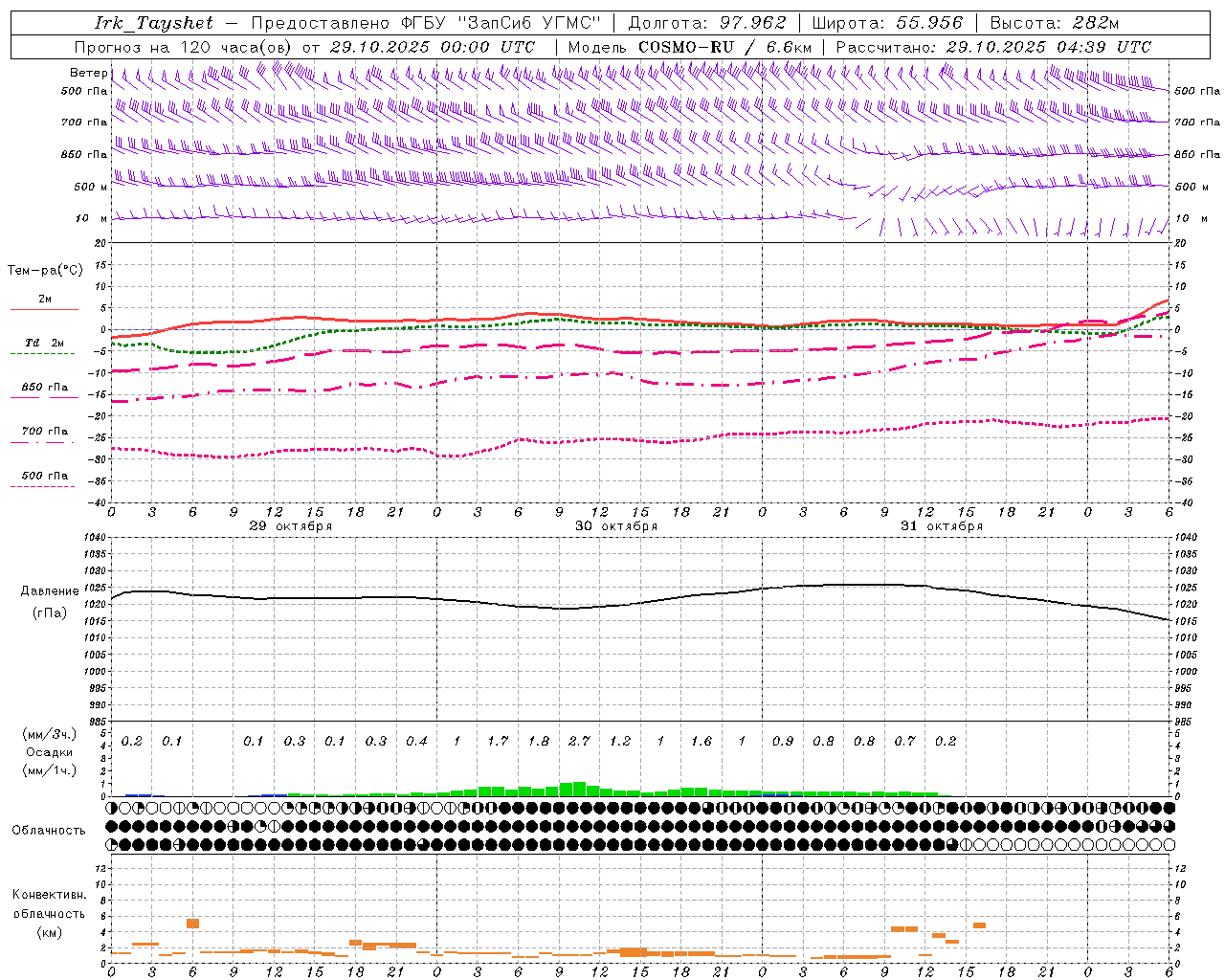Viewport: 1225px width, 980px height.
Task: Select the Конвективн. convective cloud label
Action: tap(49, 895)
